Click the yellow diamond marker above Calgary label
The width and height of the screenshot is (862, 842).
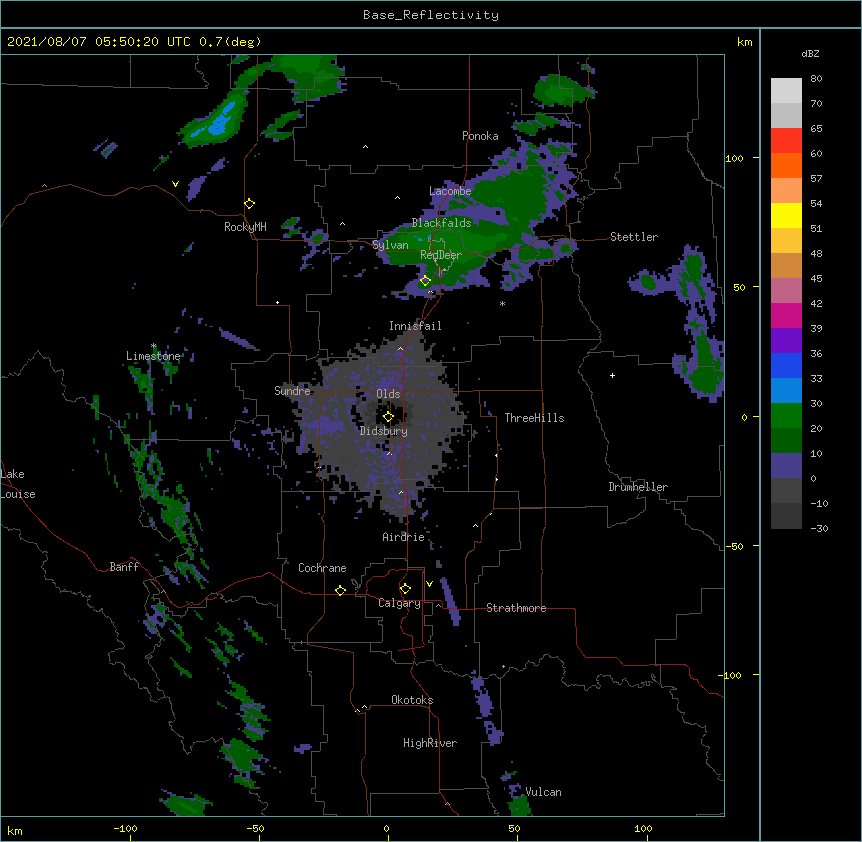coord(405,589)
